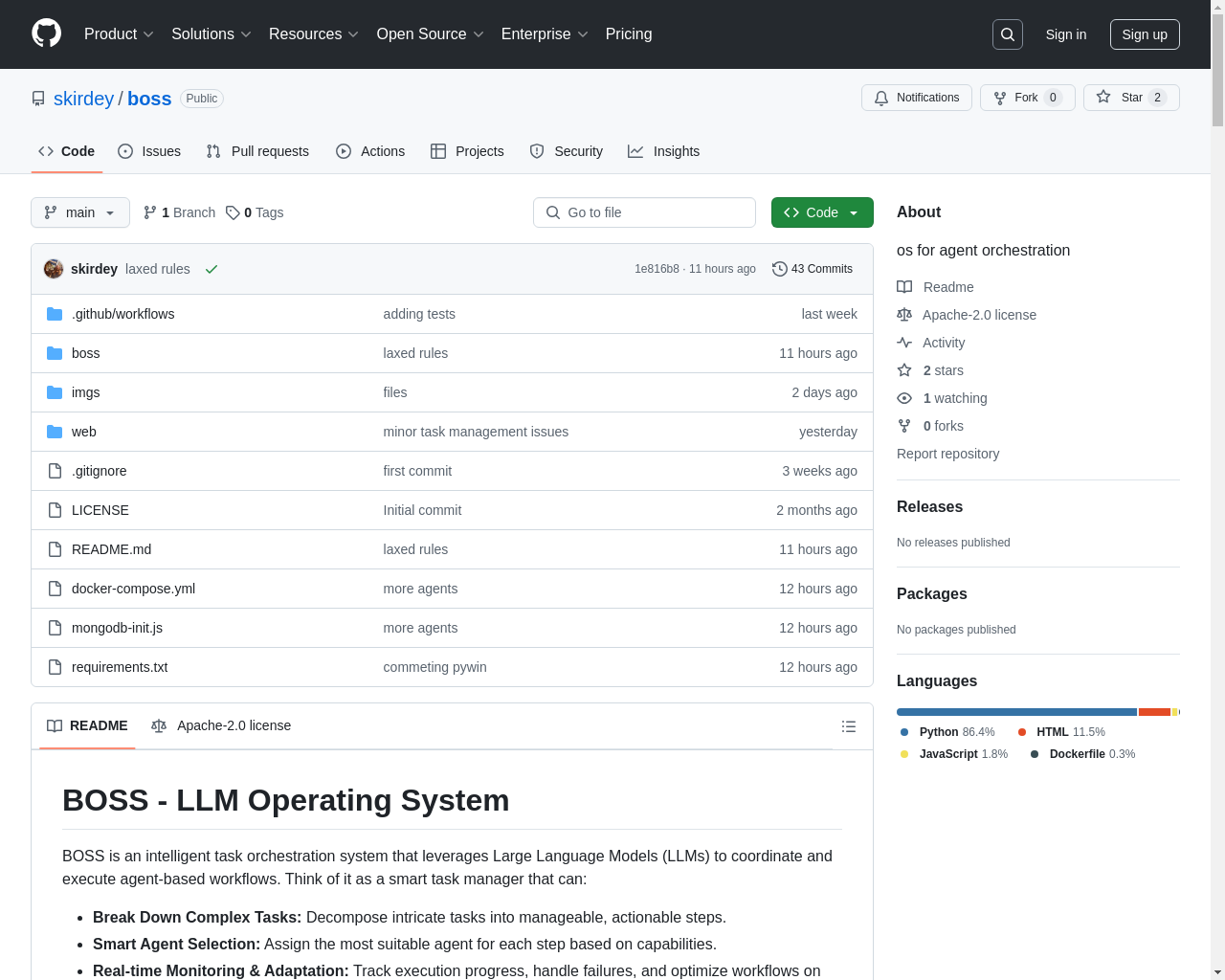Switch to the Projects tab
The height and width of the screenshot is (980, 1225).
[x=467, y=151]
